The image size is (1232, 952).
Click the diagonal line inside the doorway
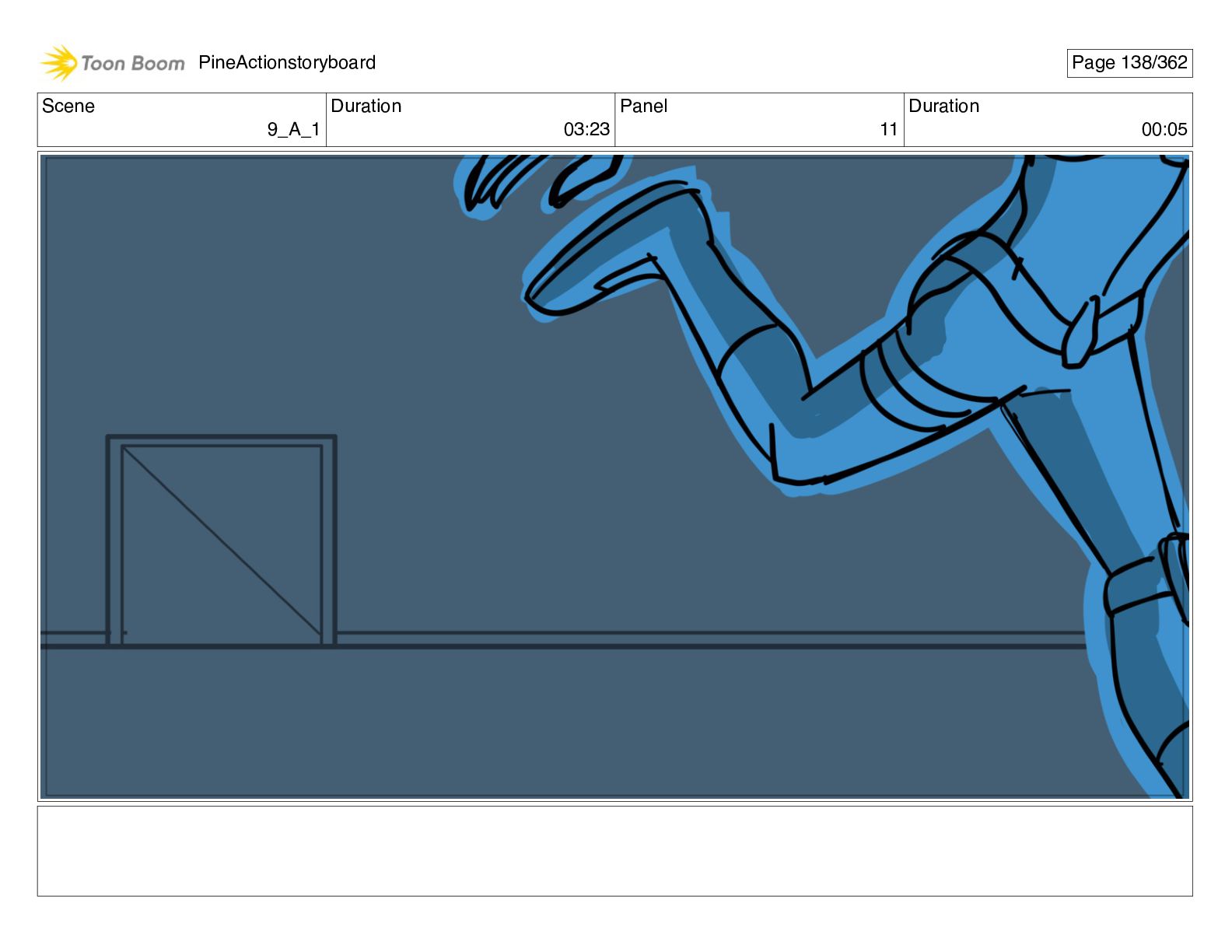click(x=222, y=541)
